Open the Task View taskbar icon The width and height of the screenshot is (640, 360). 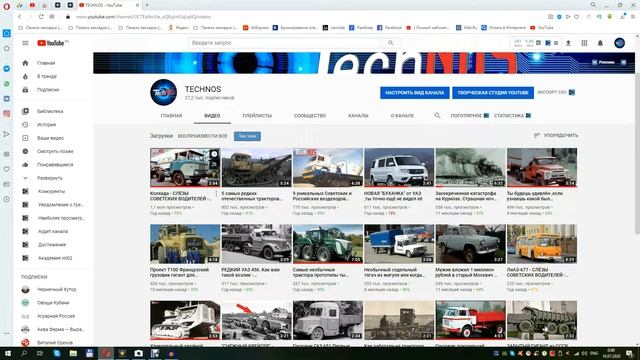pos(40,353)
